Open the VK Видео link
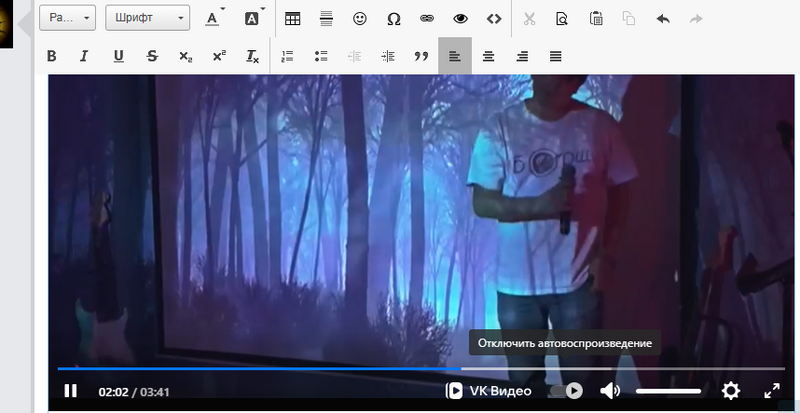800x413 pixels. point(489,391)
